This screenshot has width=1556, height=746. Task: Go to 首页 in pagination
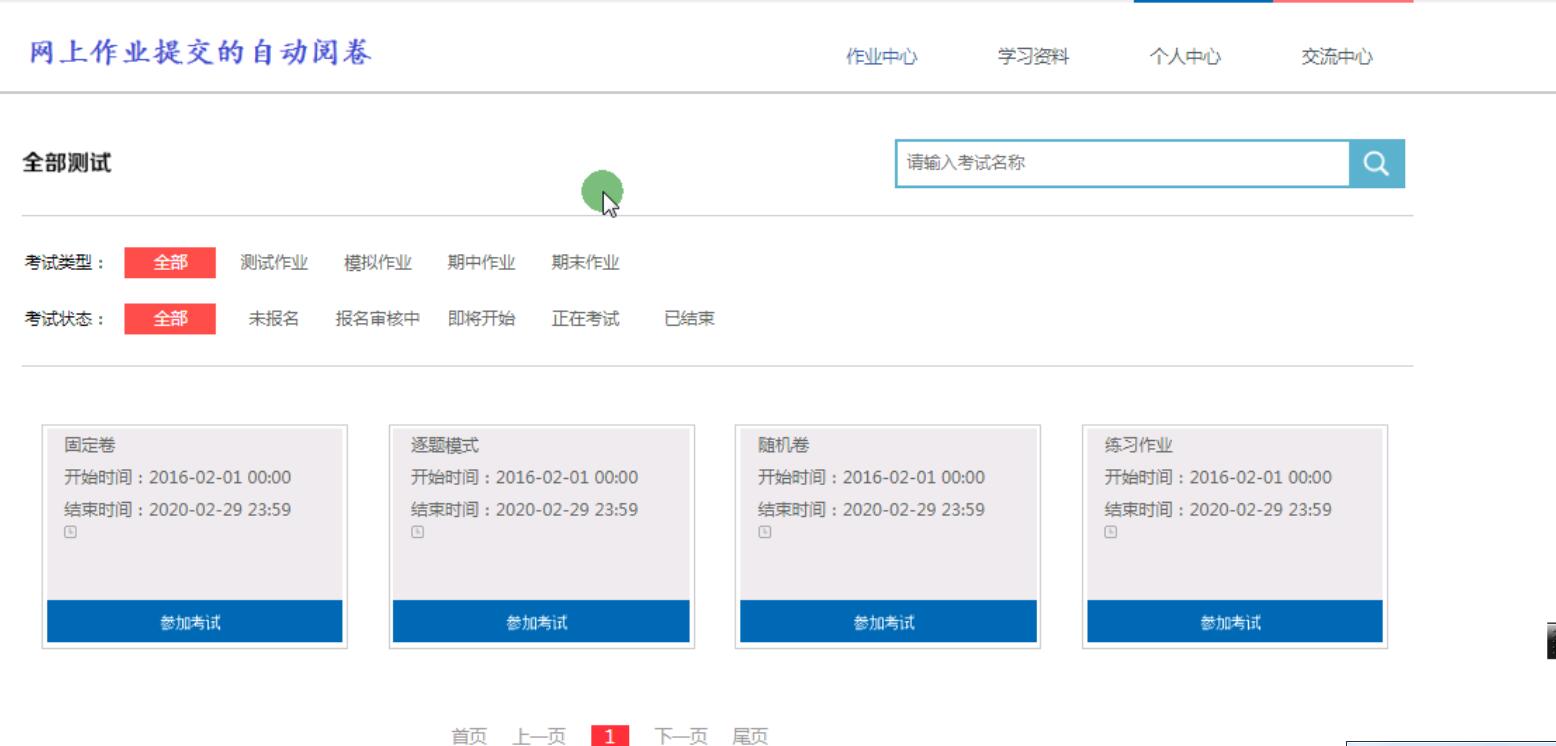pyautogui.click(x=469, y=737)
